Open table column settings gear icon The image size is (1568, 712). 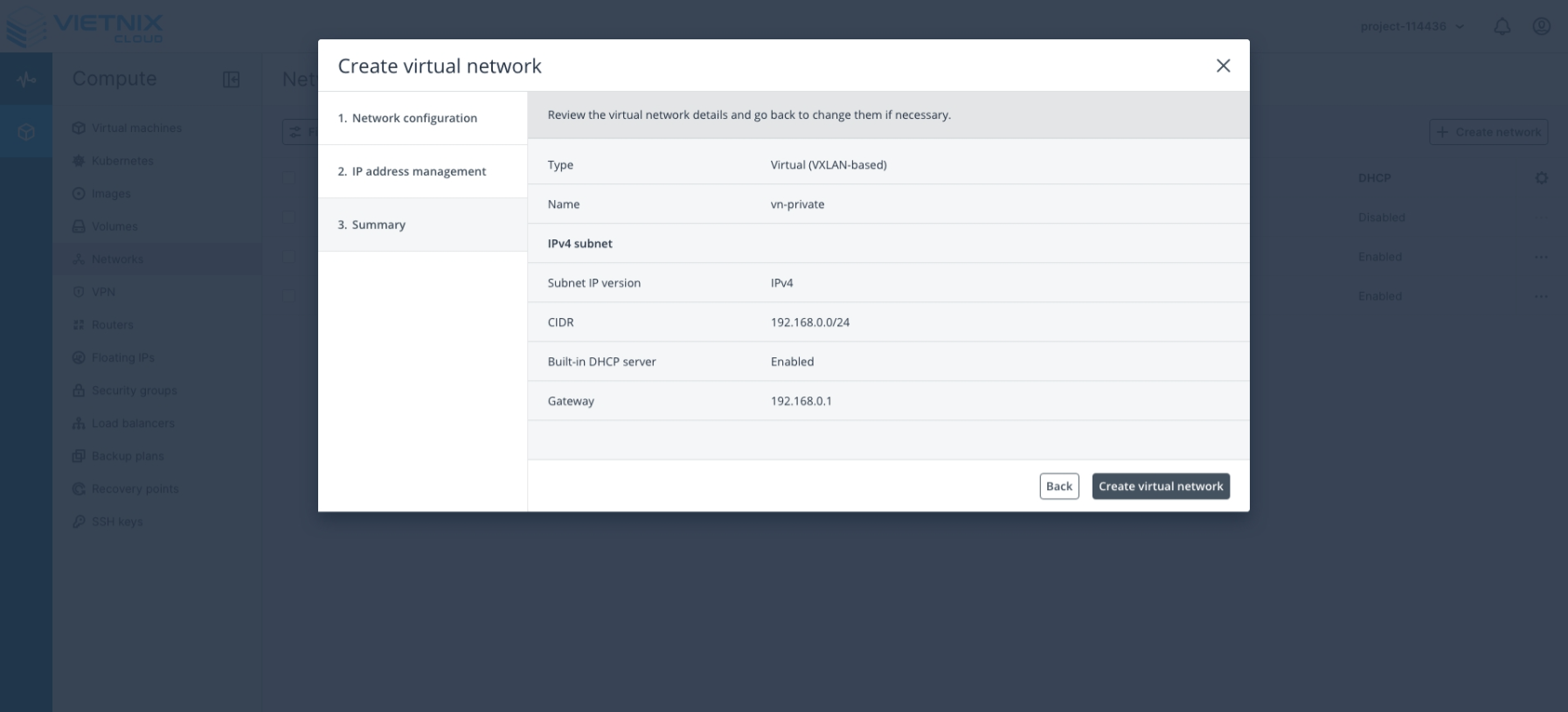pyautogui.click(x=1541, y=178)
